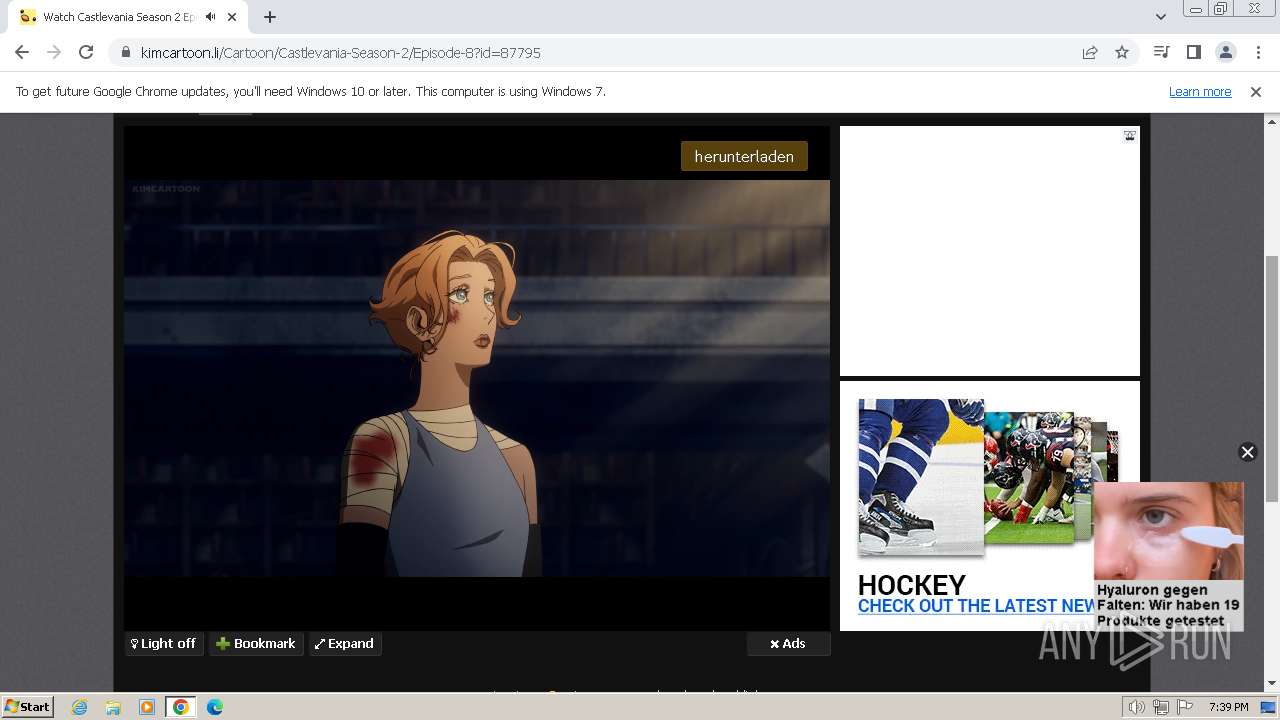Launch Microsoft Edge from taskbar
The width and height of the screenshot is (1280, 720).
tap(214, 707)
